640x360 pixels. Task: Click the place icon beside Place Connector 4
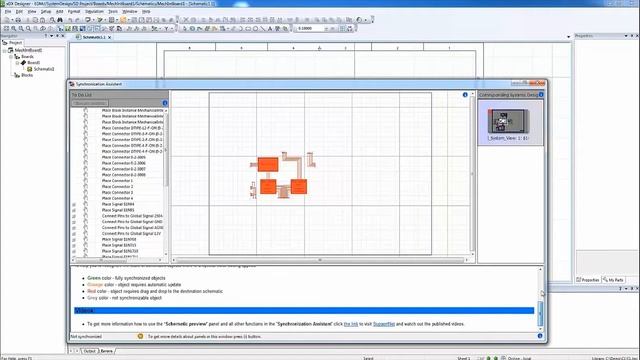pos(86,198)
